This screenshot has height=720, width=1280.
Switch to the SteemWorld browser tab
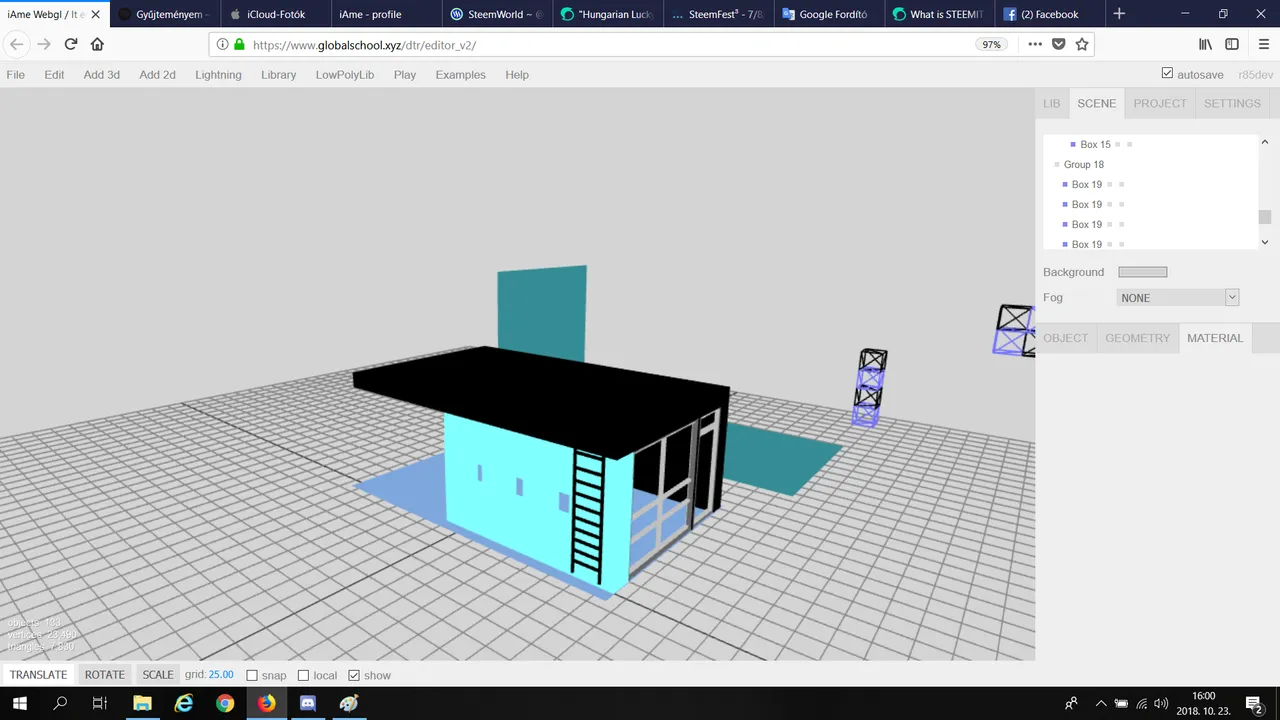point(495,14)
